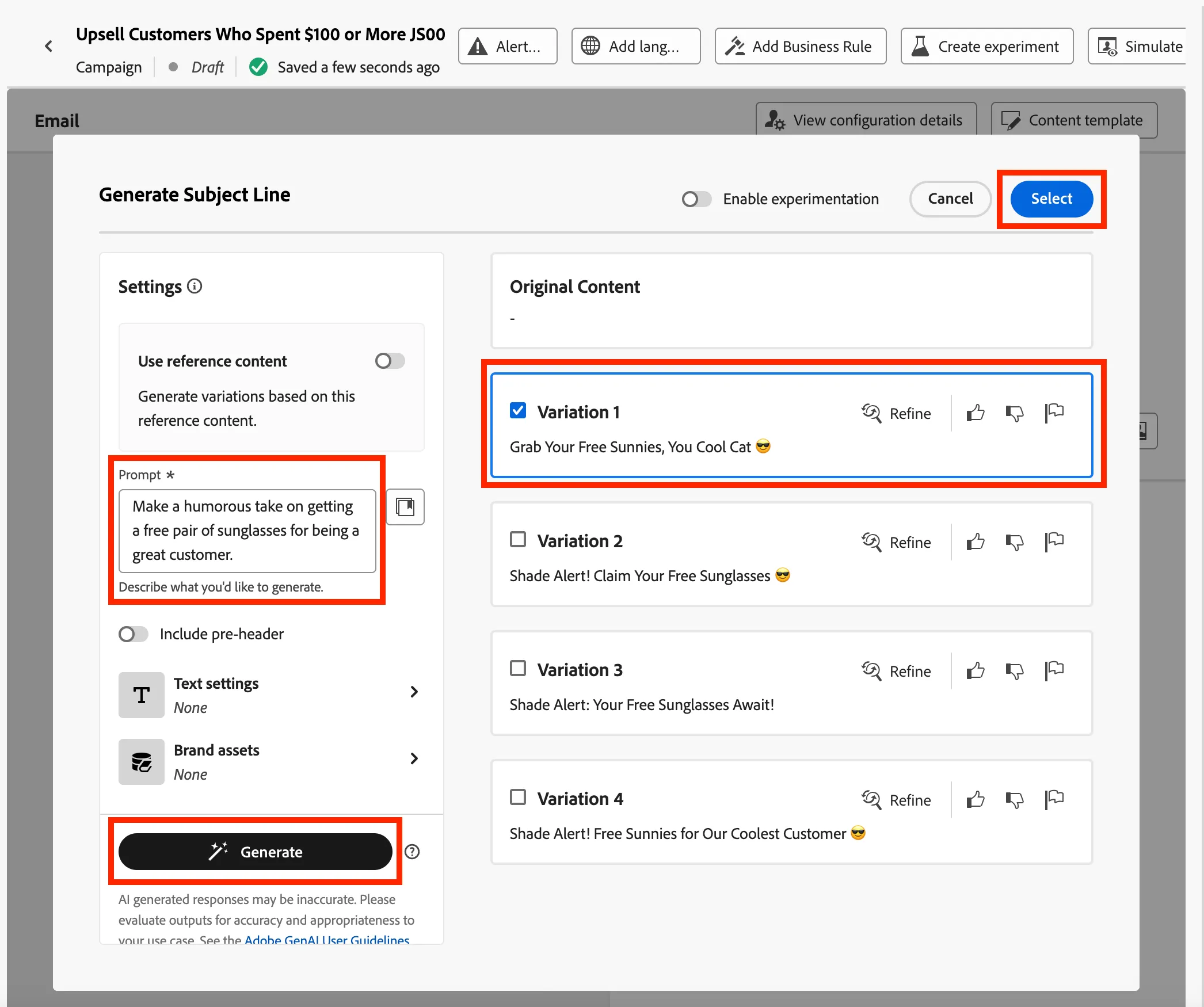Expand Brand assets chevron
This screenshot has width=1204, height=1007.
pyautogui.click(x=414, y=758)
